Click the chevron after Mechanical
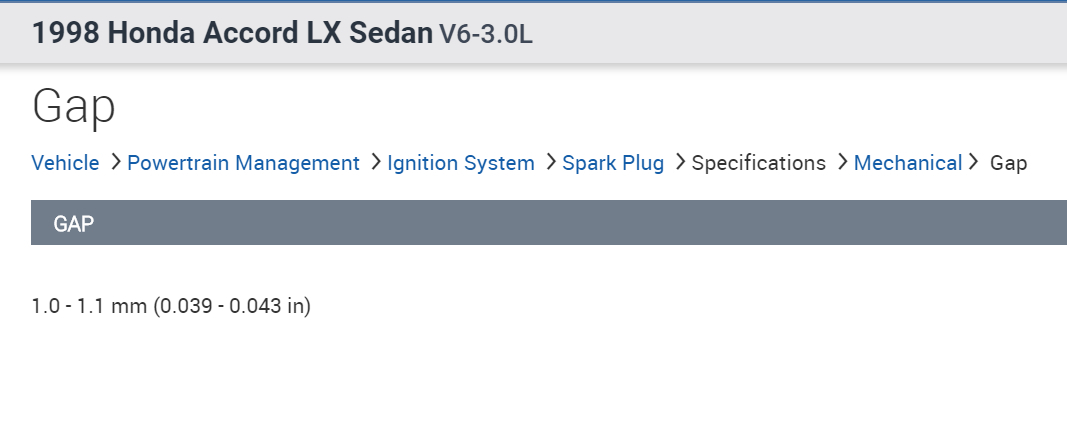The height and width of the screenshot is (434, 1067). point(972,162)
